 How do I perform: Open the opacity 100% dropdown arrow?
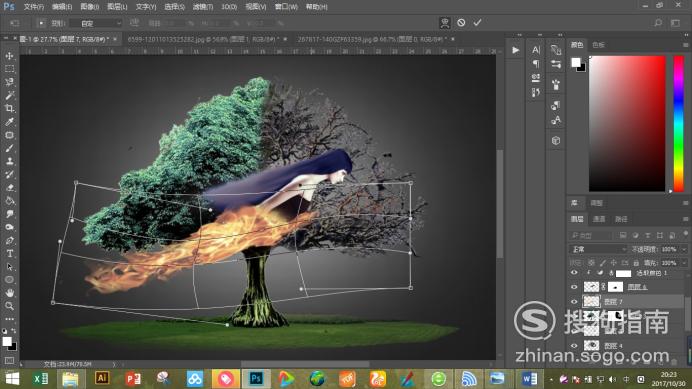(683, 249)
